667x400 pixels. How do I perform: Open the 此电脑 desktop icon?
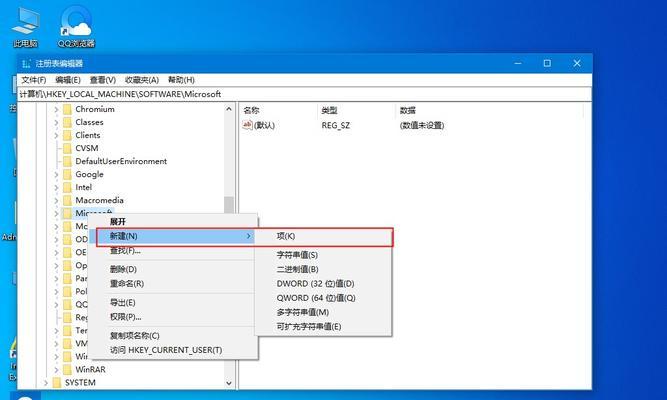[26, 26]
